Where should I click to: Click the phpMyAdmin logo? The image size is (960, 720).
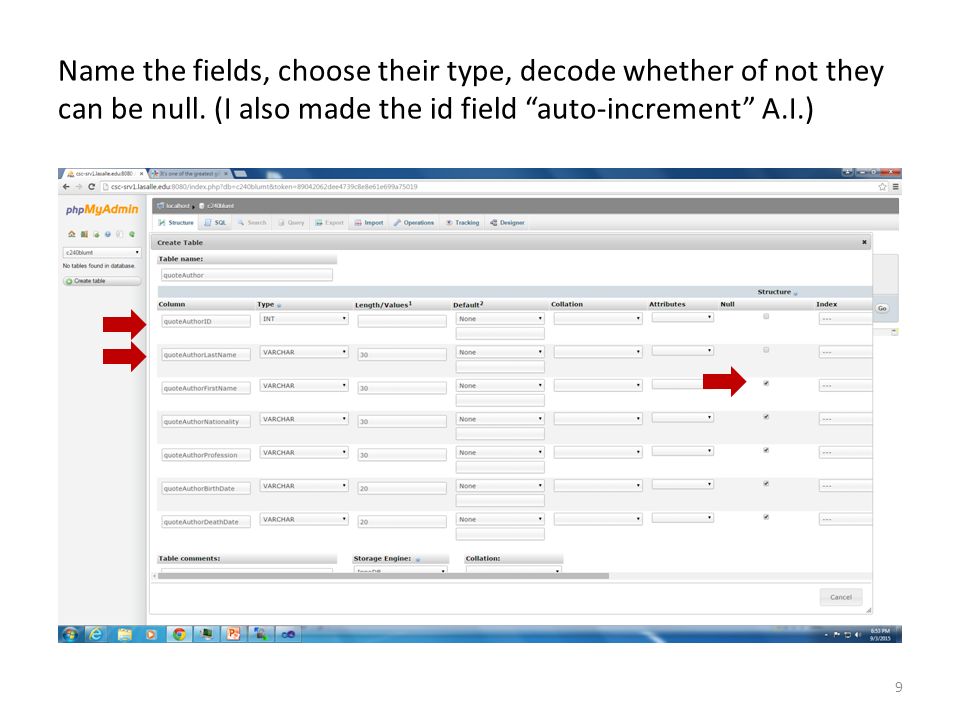pos(102,209)
